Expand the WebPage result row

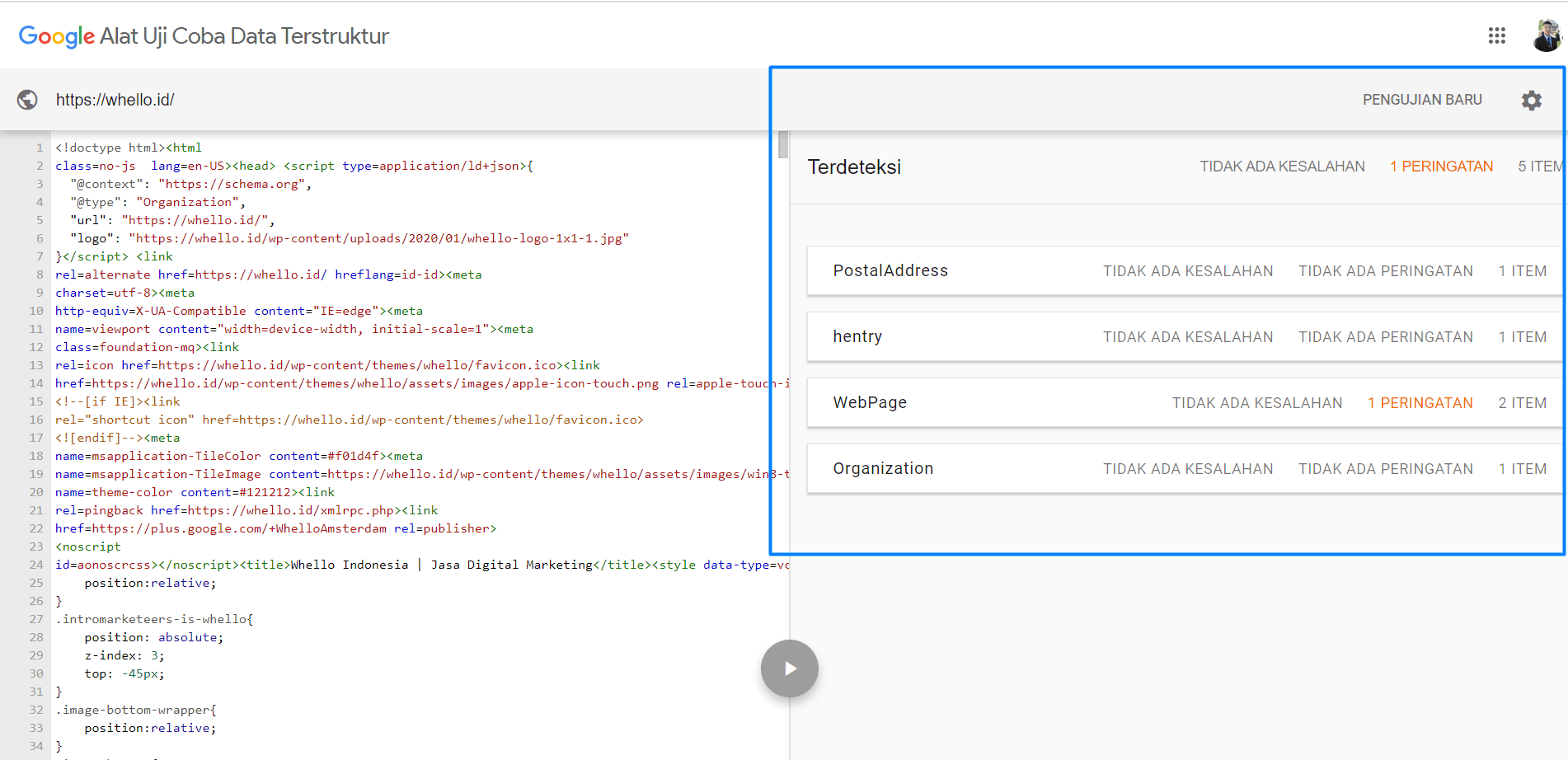(870, 403)
